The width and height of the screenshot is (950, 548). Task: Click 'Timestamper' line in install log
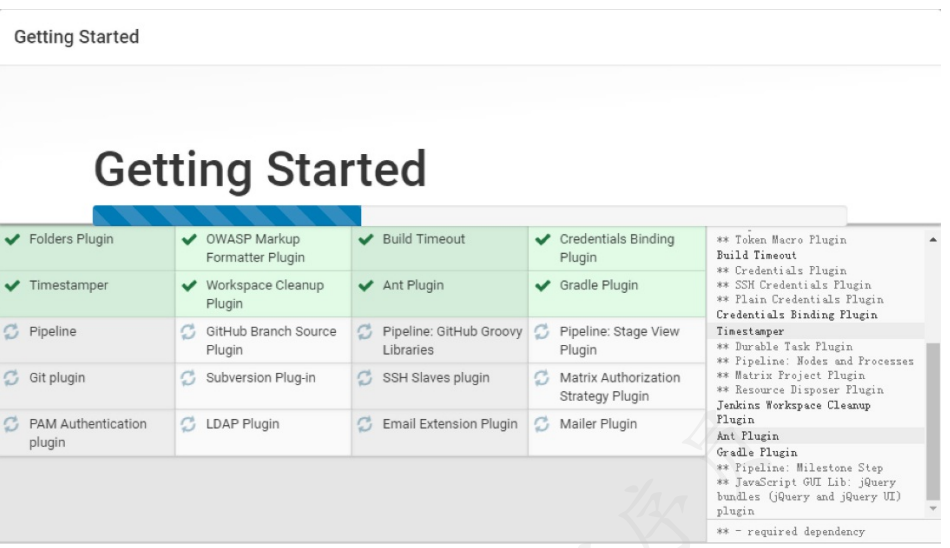[750, 332]
